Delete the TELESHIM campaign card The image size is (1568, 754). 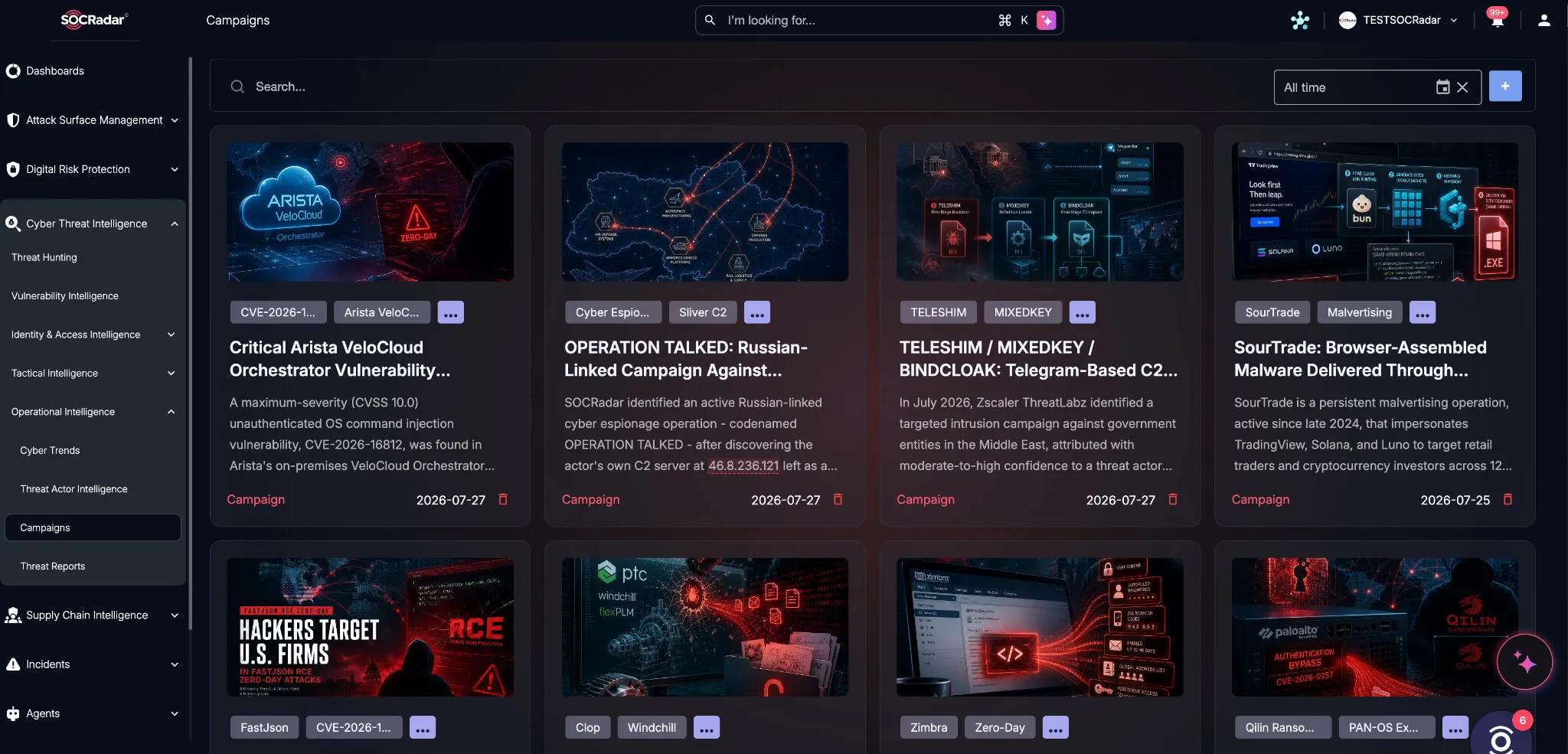pyautogui.click(x=1172, y=499)
